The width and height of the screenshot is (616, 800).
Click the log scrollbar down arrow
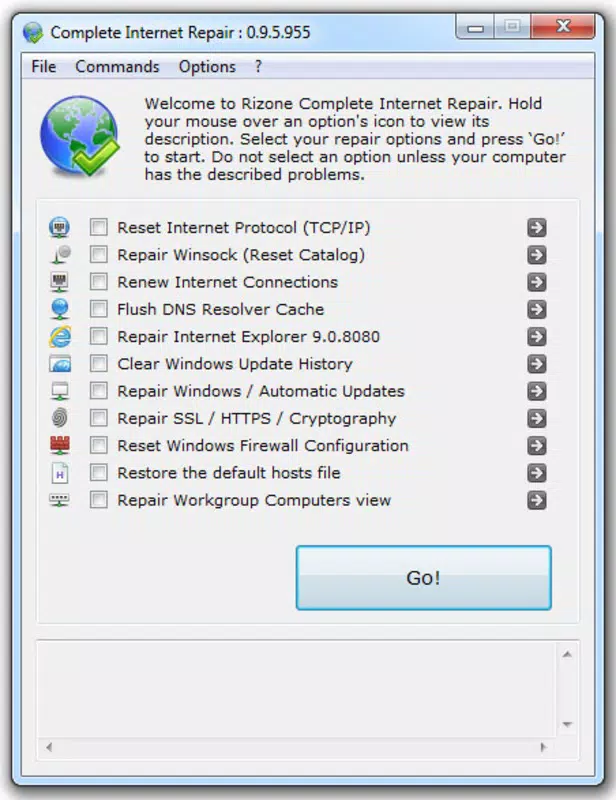point(567,724)
